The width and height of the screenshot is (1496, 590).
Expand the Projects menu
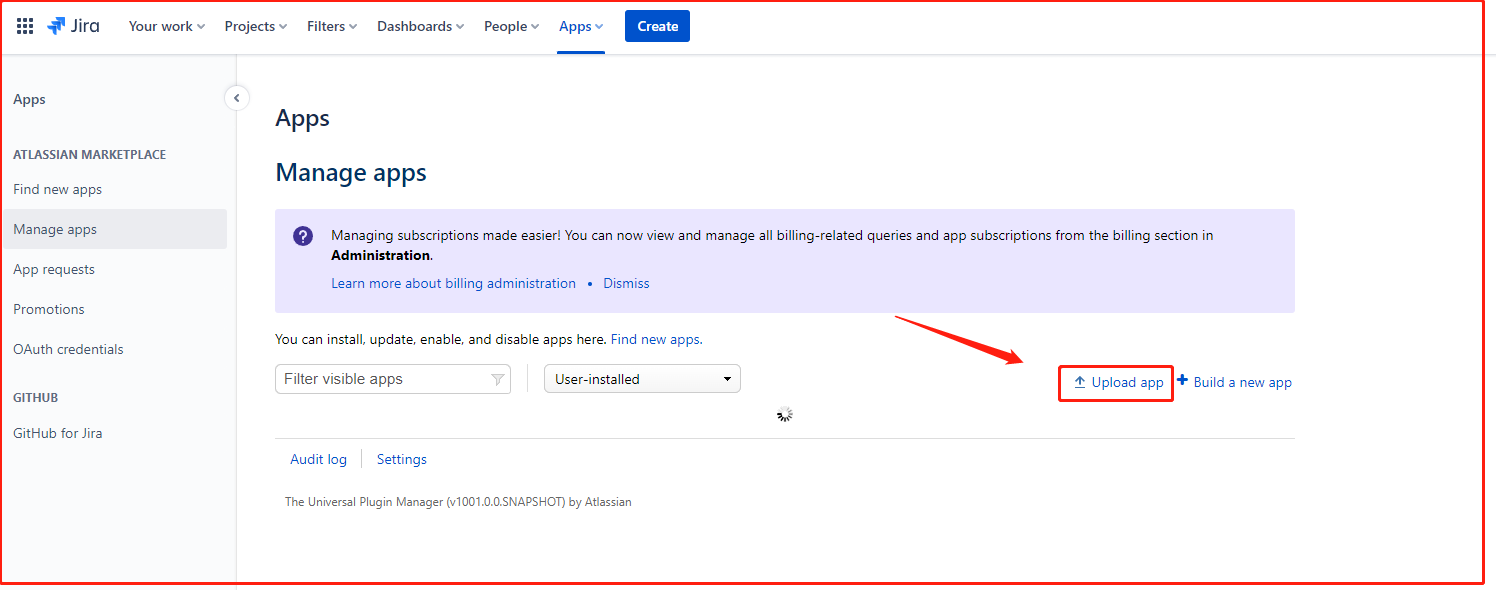click(x=256, y=26)
